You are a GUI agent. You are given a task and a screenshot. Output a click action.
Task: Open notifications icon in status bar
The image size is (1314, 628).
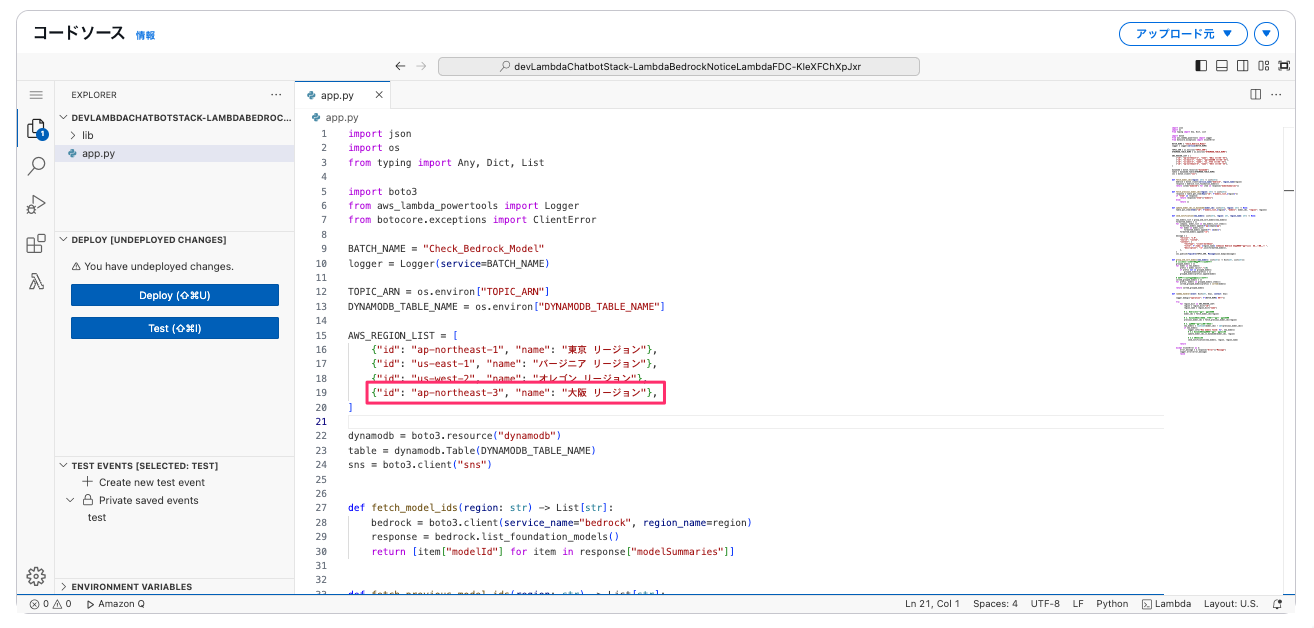point(1277,604)
